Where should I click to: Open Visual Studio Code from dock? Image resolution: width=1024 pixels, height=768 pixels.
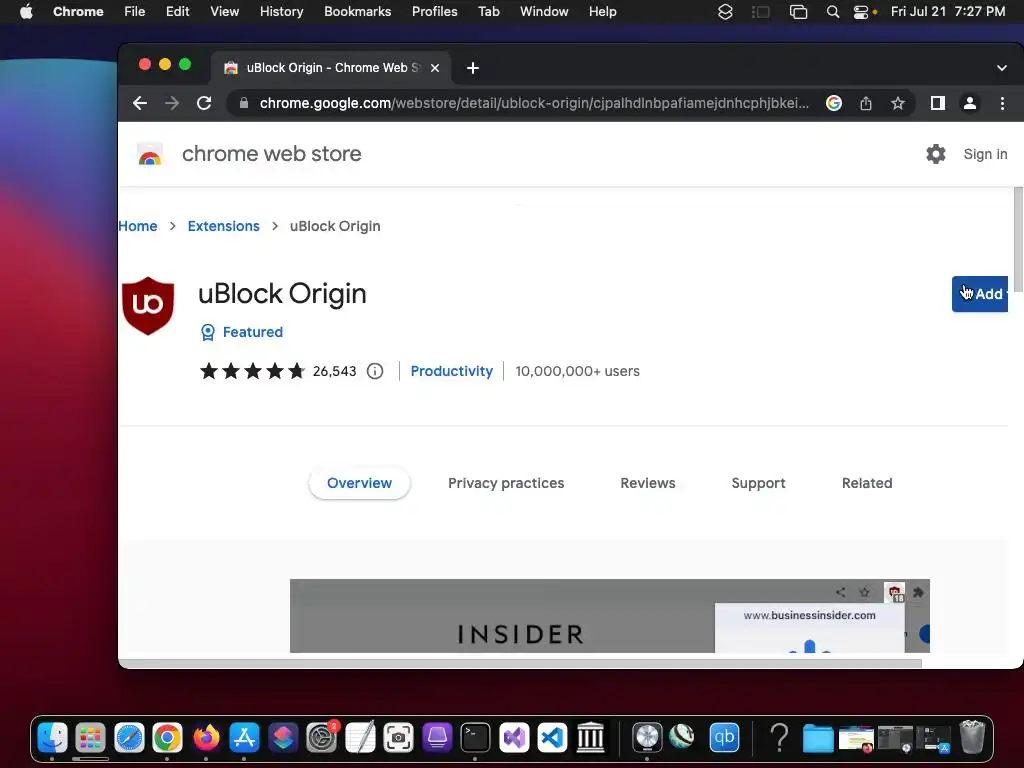pyautogui.click(x=552, y=738)
